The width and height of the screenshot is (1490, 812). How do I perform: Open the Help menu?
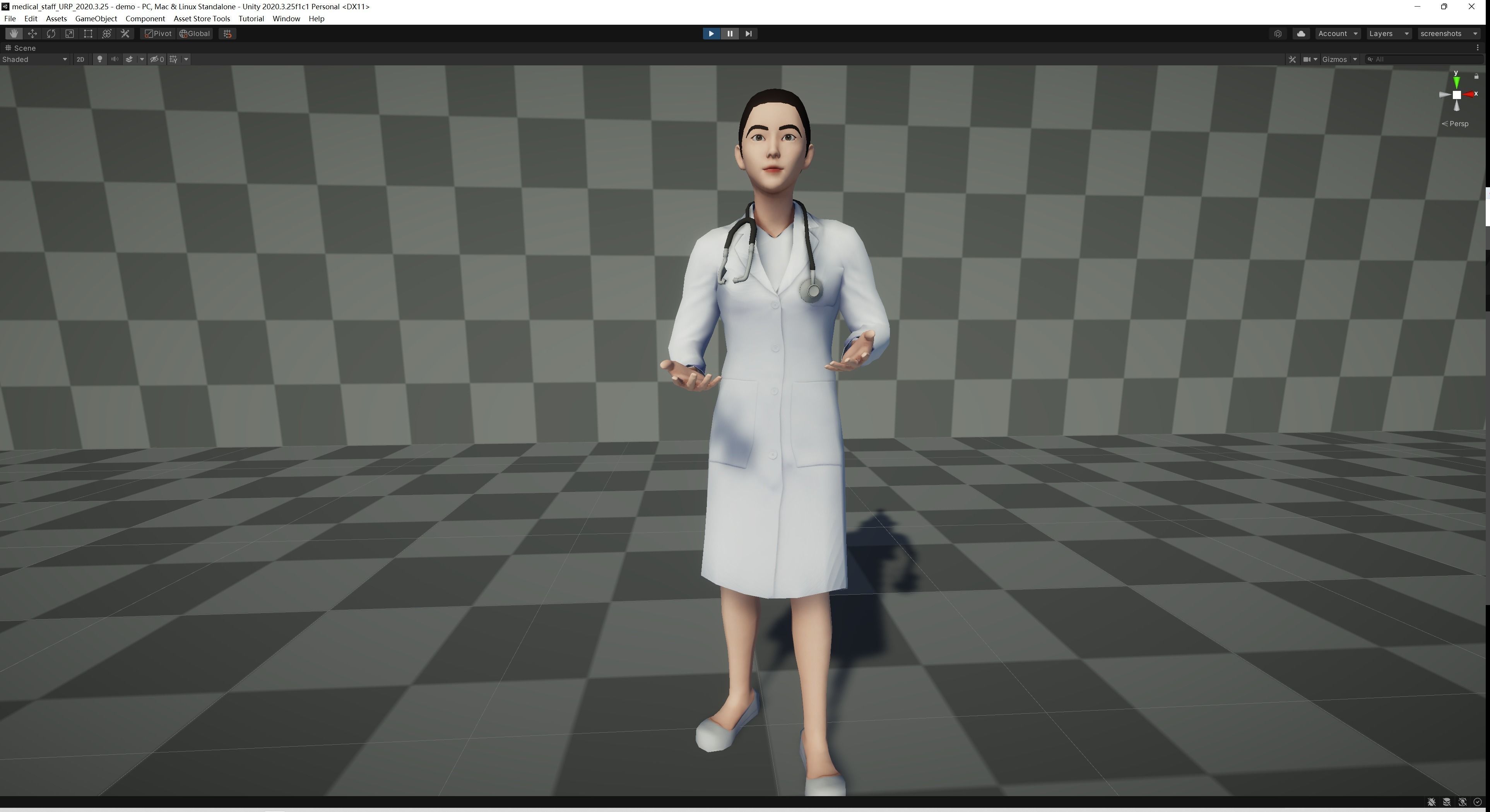pyautogui.click(x=316, y=19)
